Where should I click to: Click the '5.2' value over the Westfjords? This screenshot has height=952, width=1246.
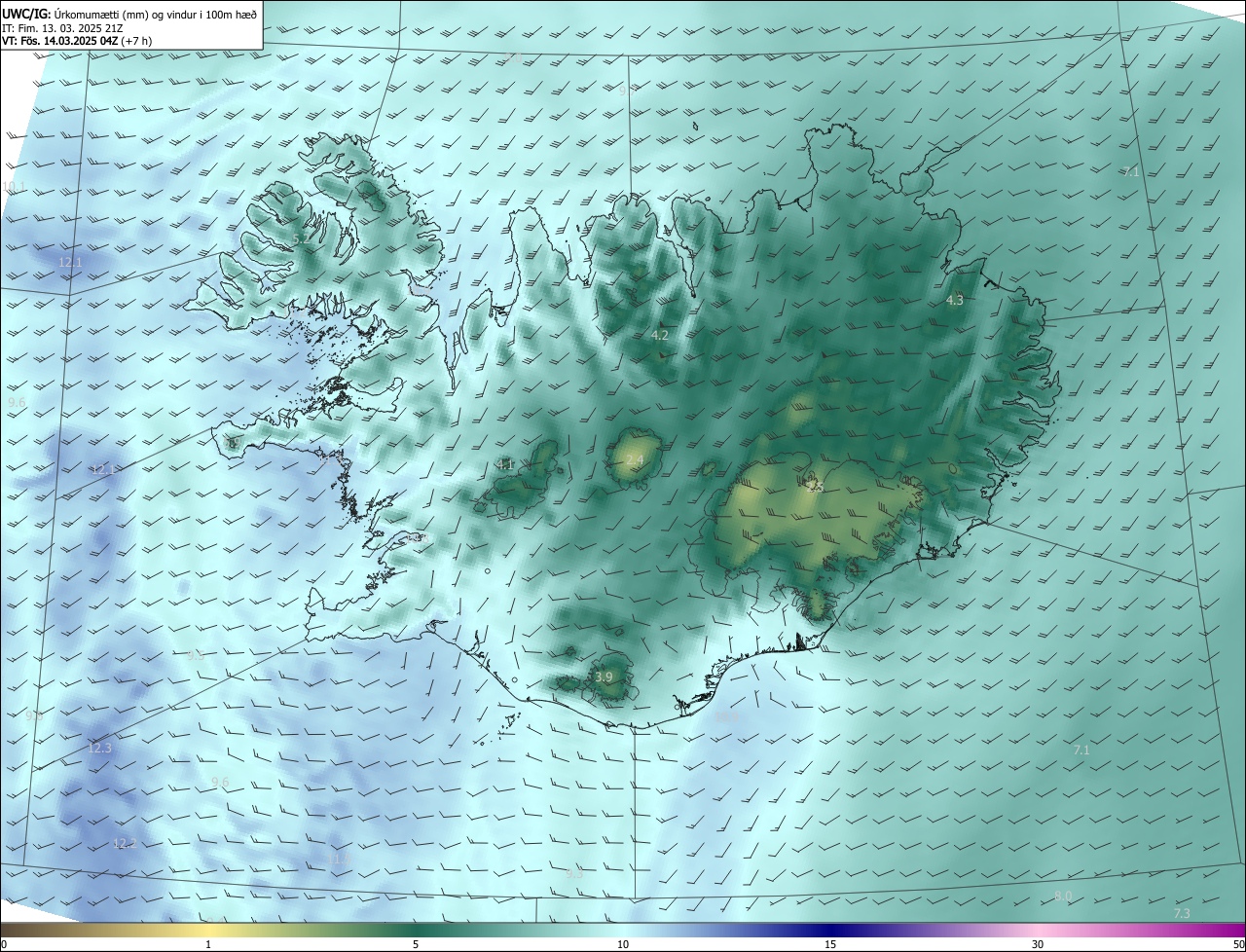click(301, 238)
